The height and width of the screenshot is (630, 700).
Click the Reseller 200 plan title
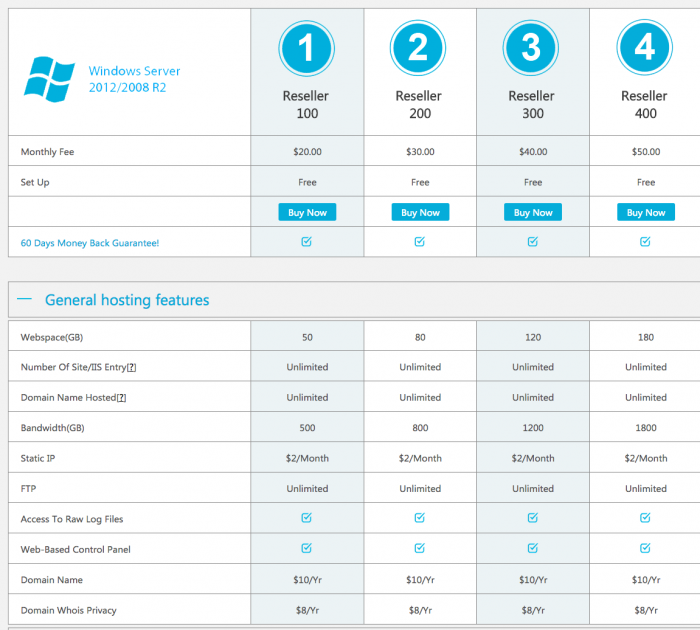click(420, 104)
